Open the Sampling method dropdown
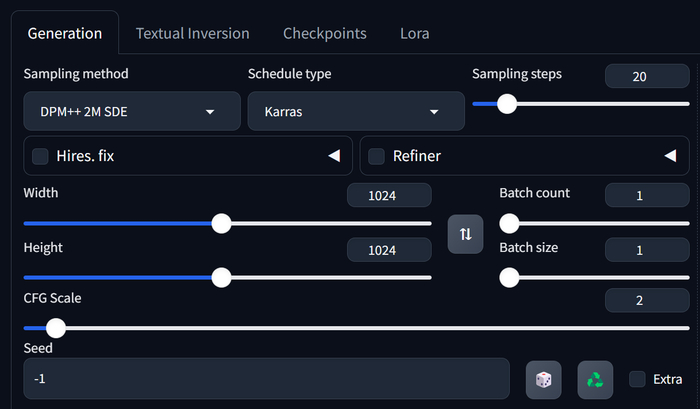Image resolution: width=700 pixels, height=409 pixels. (x=131, y=111)
